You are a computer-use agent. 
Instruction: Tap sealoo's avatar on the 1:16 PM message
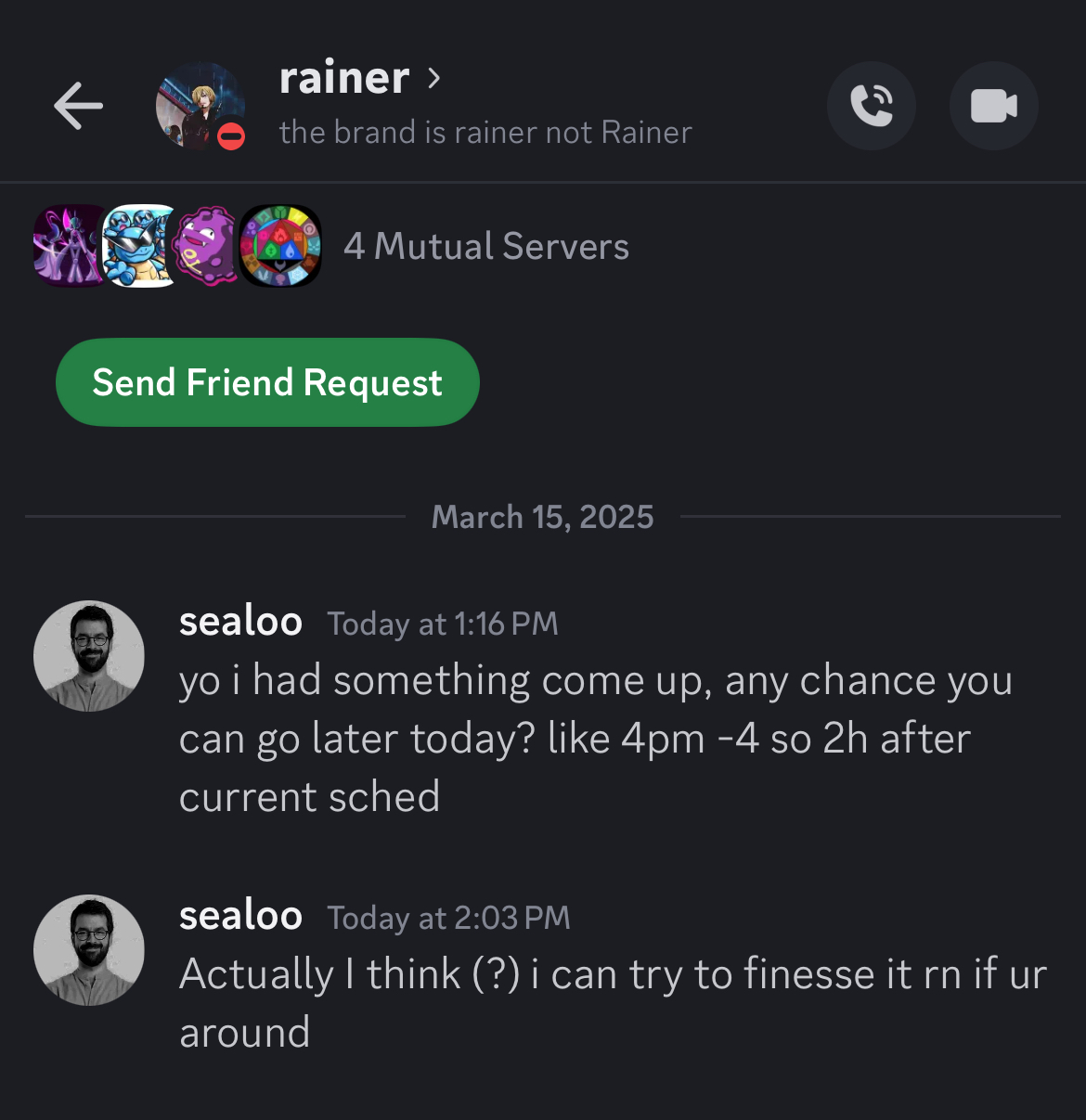(89, 656)
